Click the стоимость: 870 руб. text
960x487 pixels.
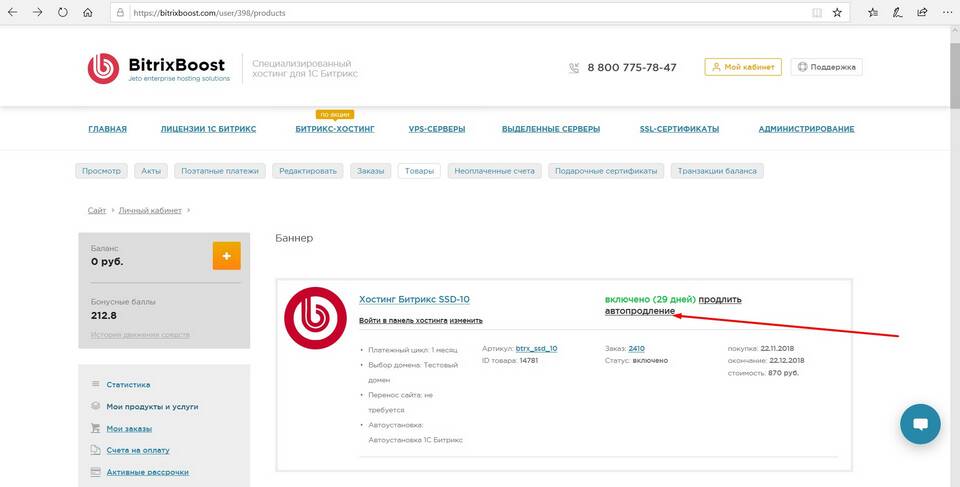(x=763, y=373)
